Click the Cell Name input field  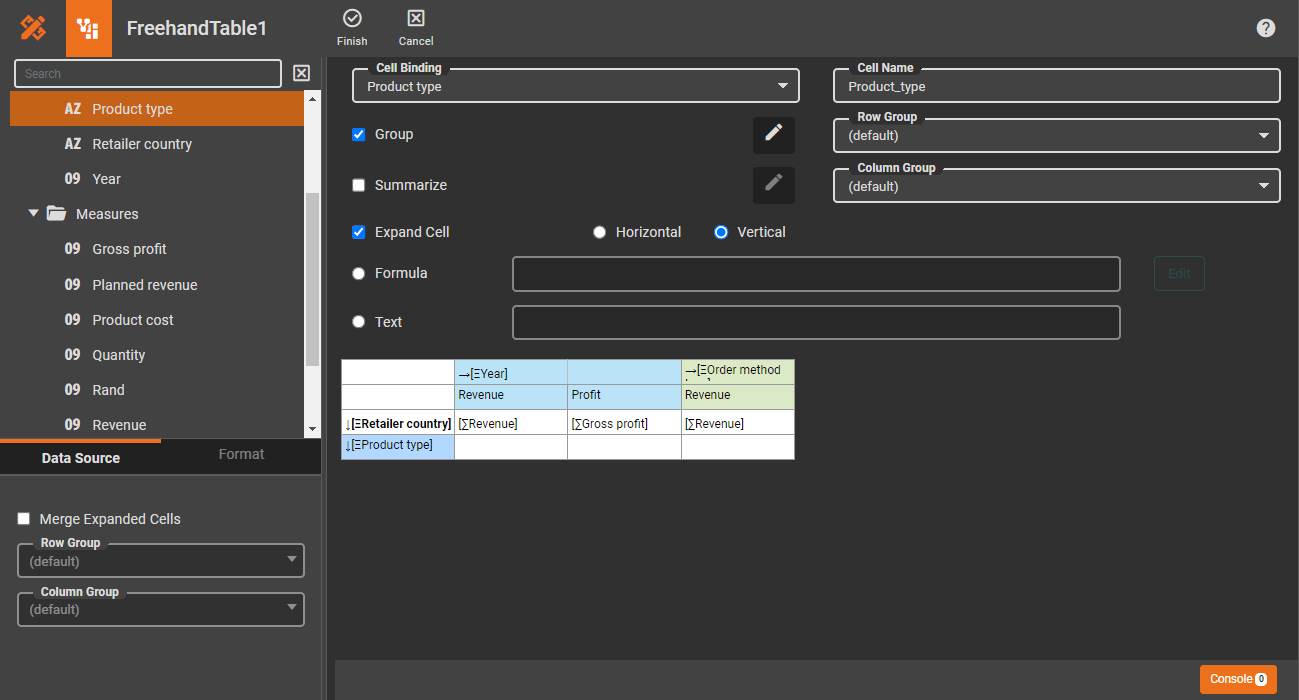pyautogui.click(x=1056, y=87)
